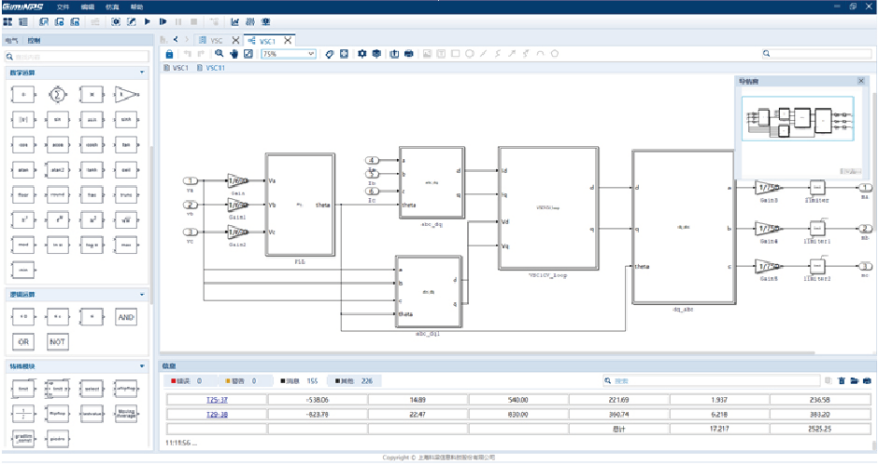
Task: Click the trash icon in message panel
Action: (841, 381)
